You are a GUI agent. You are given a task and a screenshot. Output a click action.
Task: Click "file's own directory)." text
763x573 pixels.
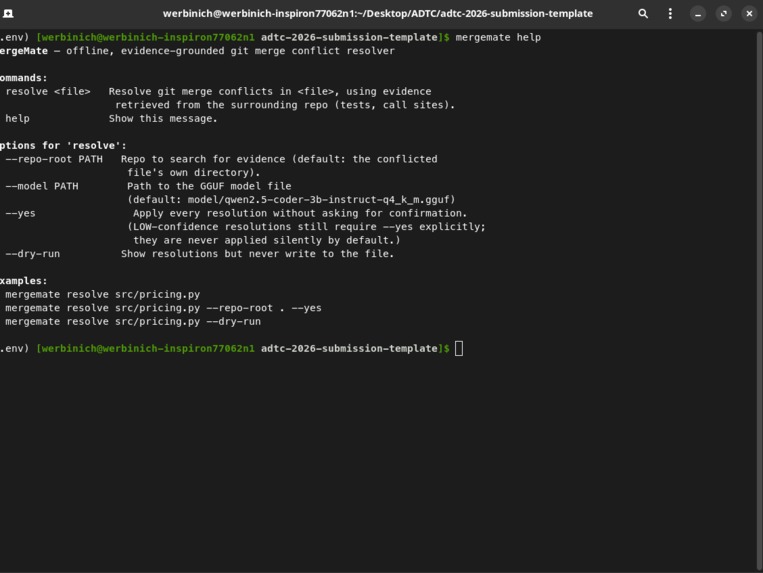pos(194,173)
